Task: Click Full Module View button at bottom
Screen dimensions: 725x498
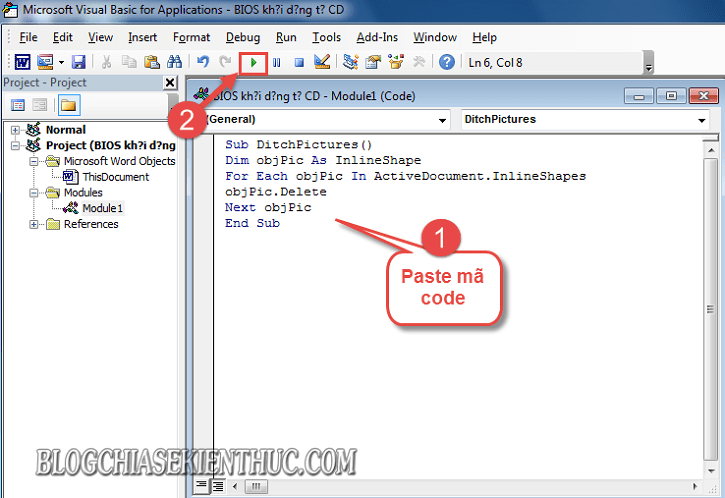Action: coord(218,486)
